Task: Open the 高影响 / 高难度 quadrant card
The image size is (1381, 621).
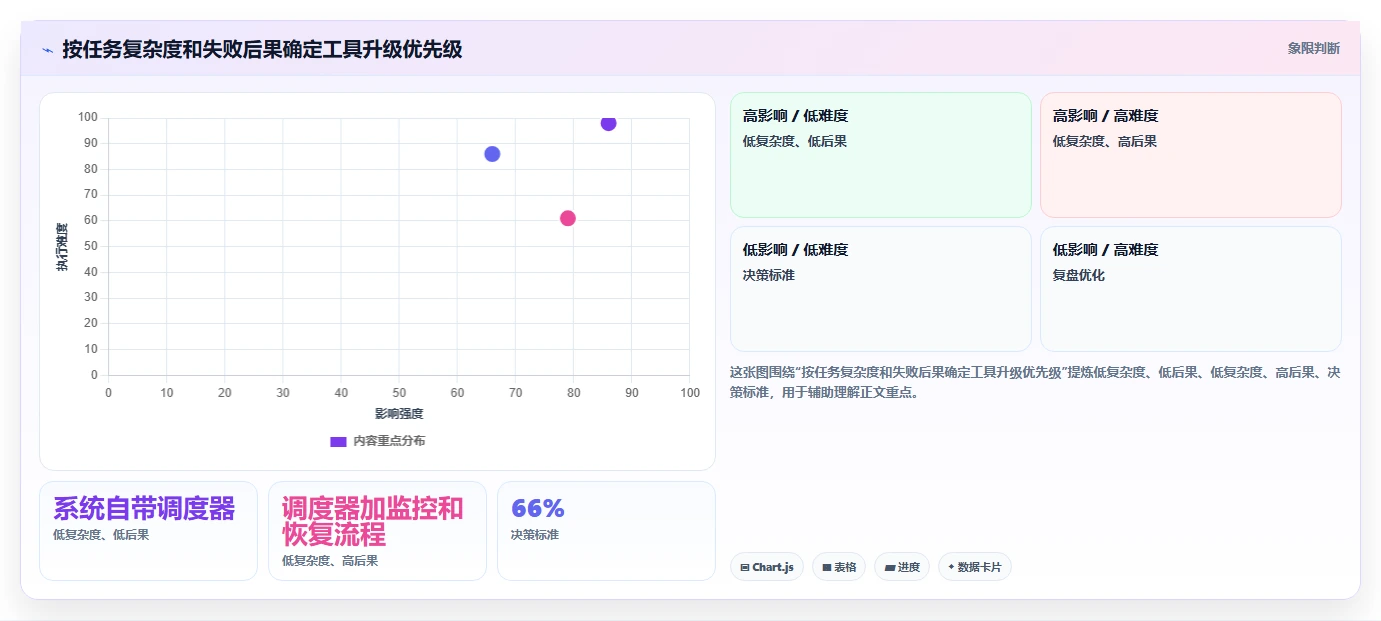Action: tap(1190, 155)
